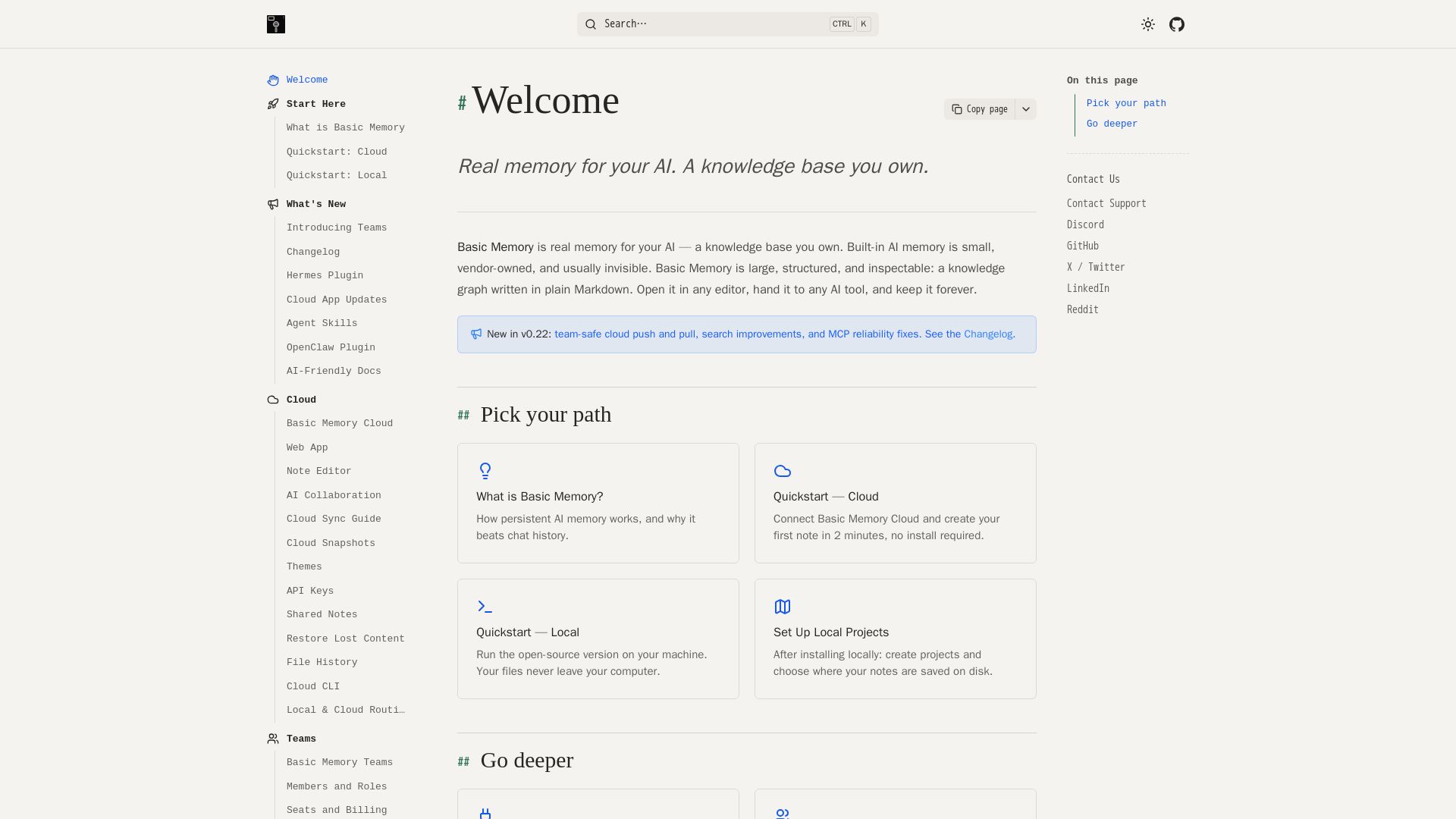Image resolution: width=1456 pixels, height=819 pixels.
Task: Click the rocket icon beside Start Here
Action: [273, 104]
